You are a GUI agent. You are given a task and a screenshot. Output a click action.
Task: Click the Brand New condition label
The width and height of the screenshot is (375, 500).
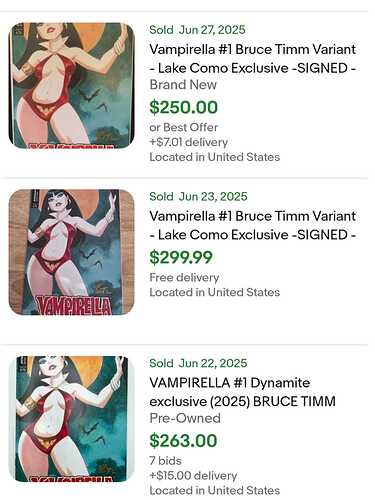(183, 85)
